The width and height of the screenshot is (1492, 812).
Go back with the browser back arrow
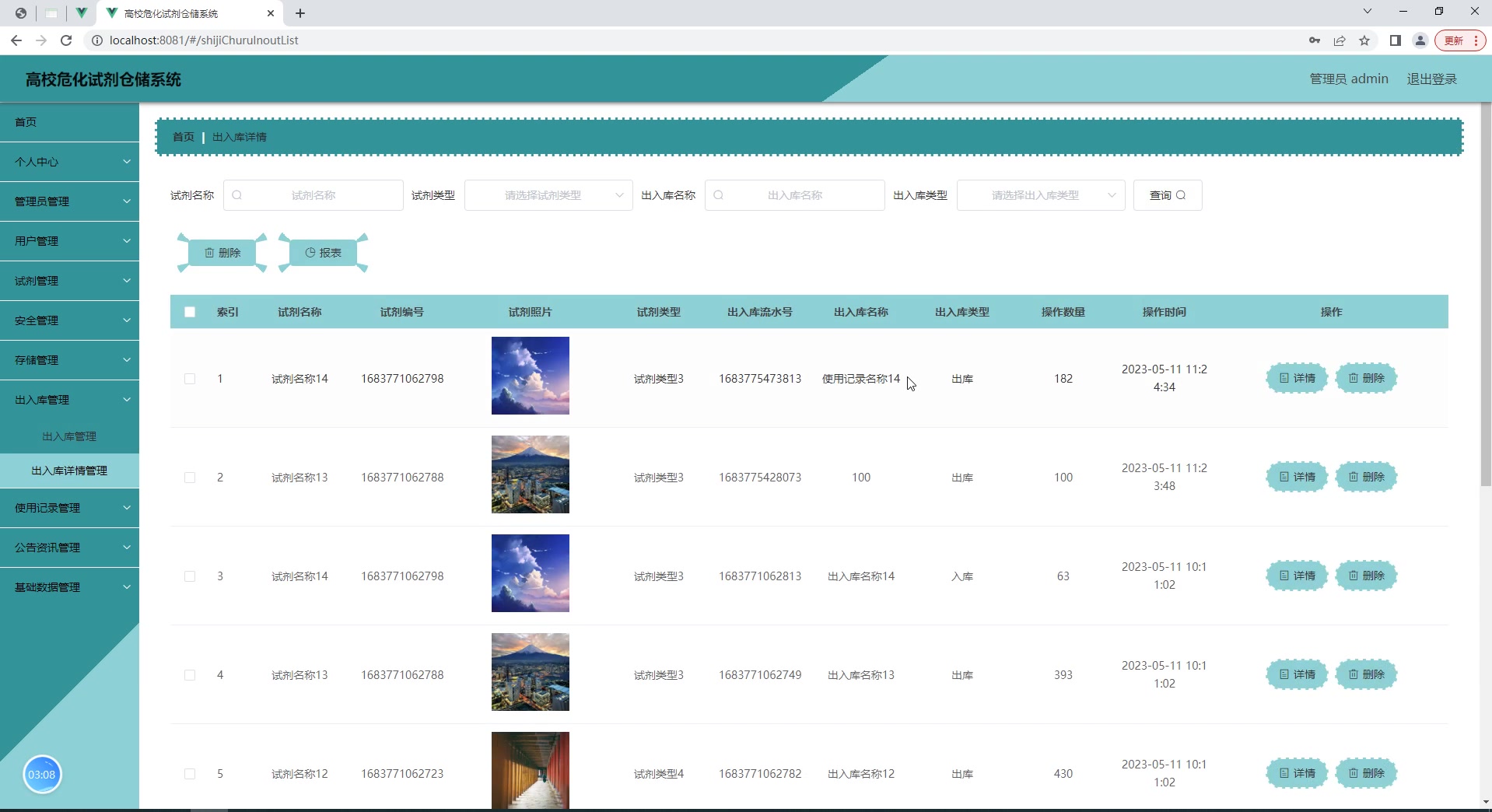point(16,40)
